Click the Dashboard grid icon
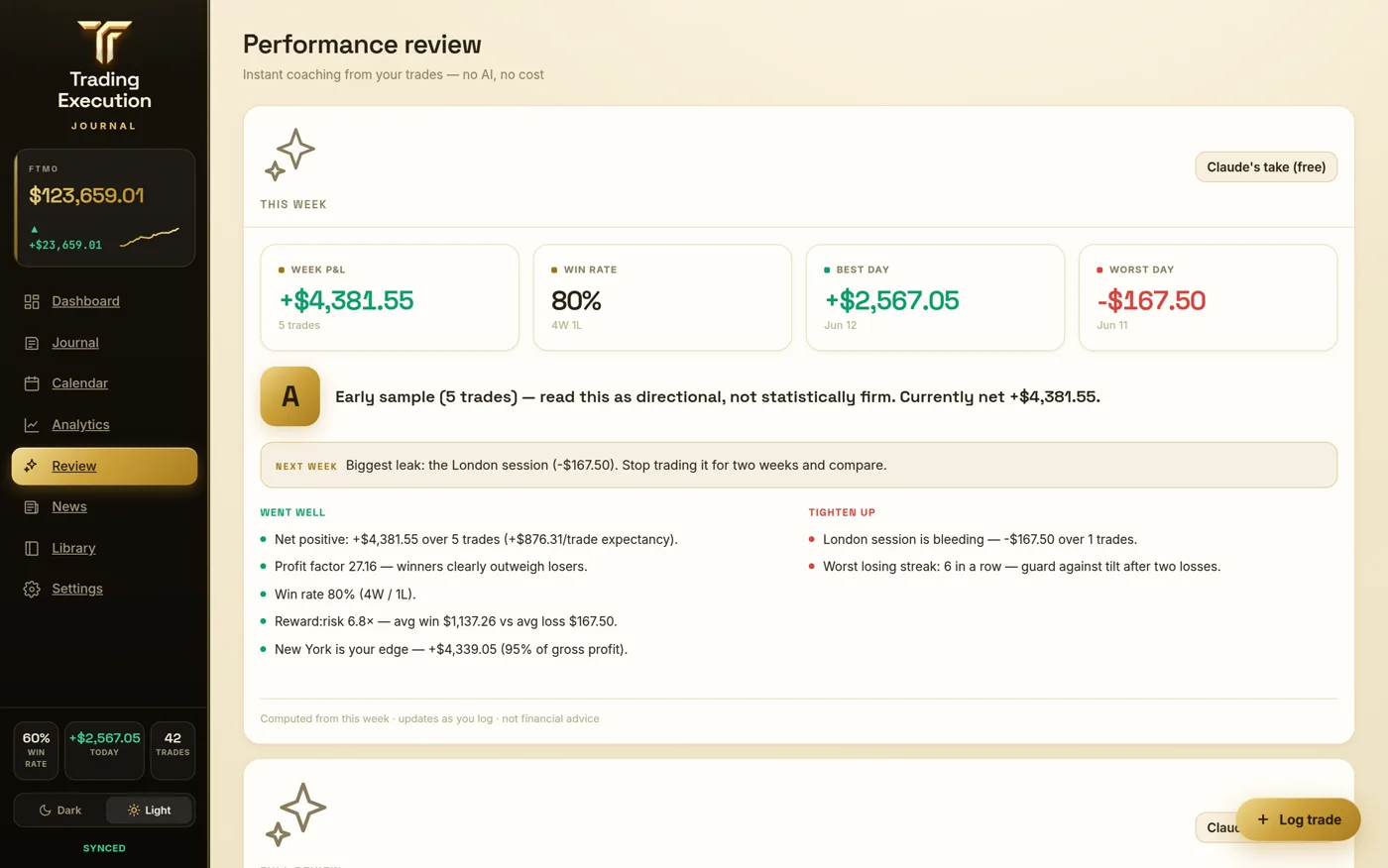The image size is (1388, 868). tap(32, 301)
